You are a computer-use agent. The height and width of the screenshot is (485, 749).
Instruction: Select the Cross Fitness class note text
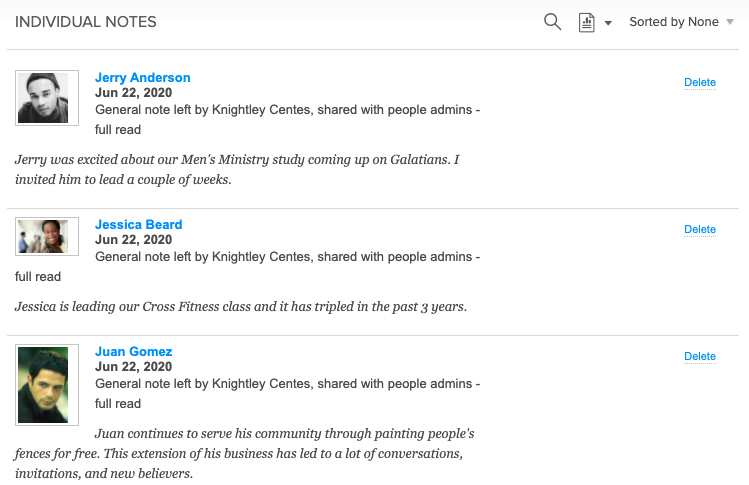point(240,306)
